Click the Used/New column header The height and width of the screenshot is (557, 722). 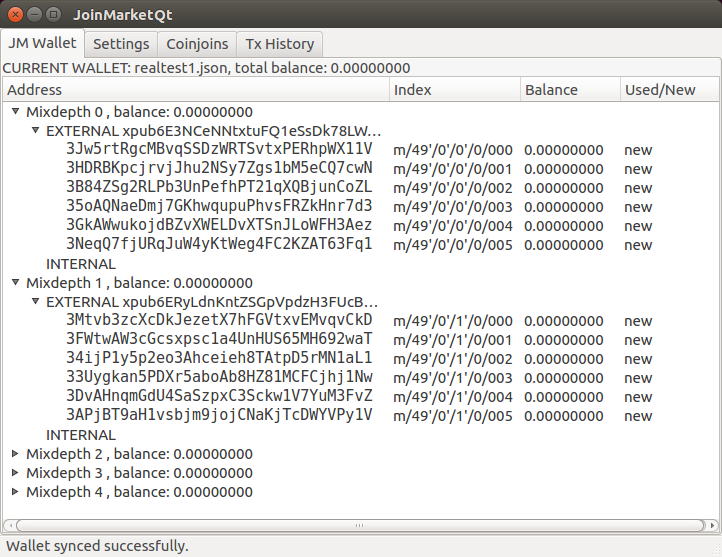tap(668, 90)
